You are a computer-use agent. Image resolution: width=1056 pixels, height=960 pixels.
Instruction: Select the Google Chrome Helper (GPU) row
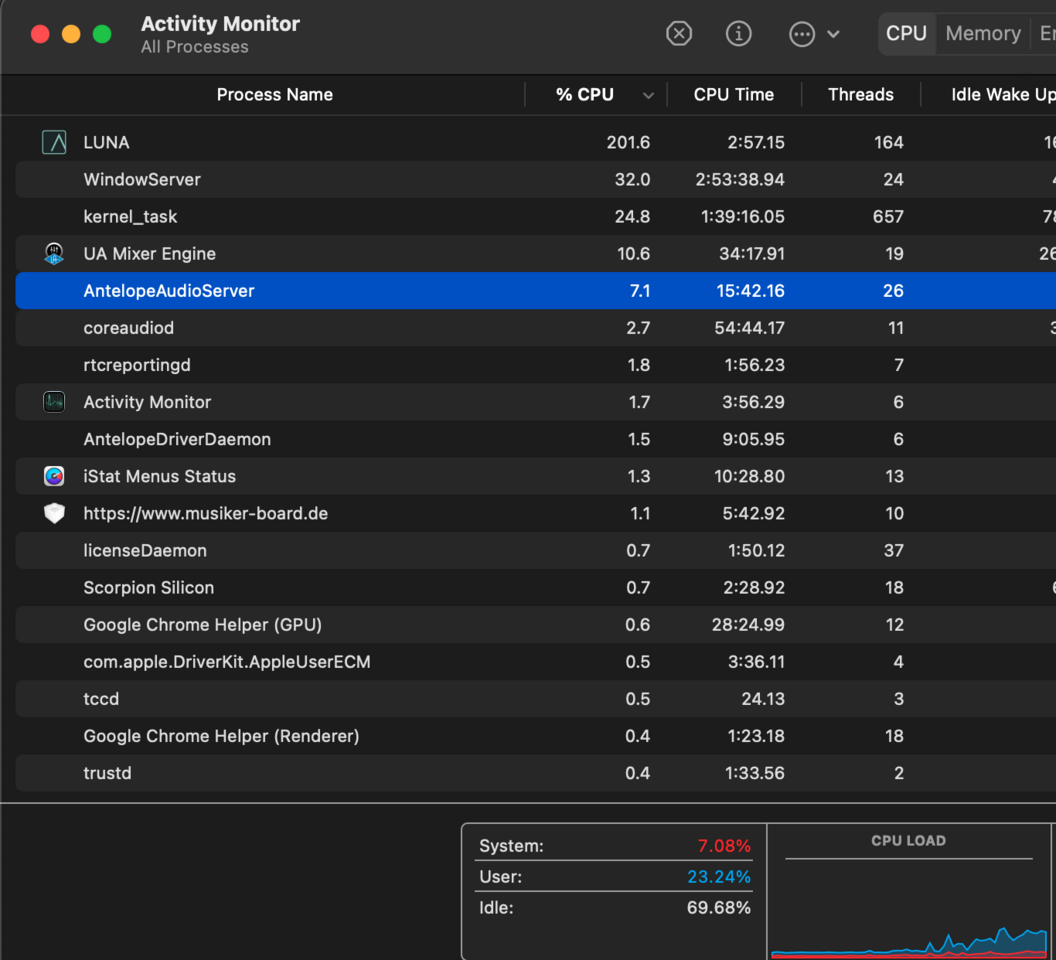pyautogui.click(x=535, y=624)
